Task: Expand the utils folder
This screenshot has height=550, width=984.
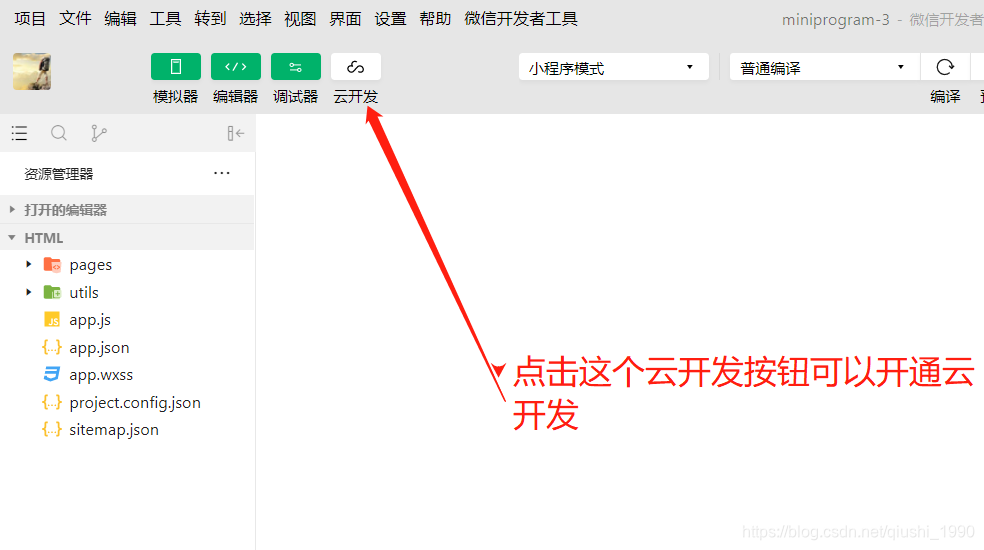Action: pyautogui.click(x=29, y=292)
